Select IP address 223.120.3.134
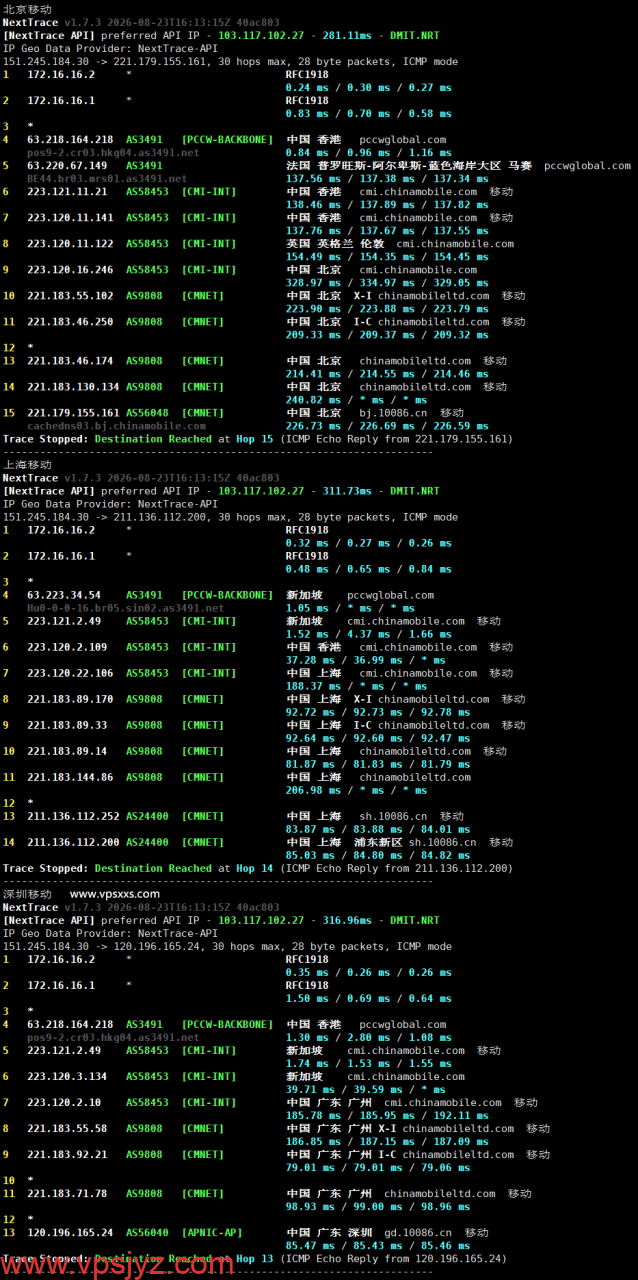Viewport: 638px width, 1280px height. click(x=67, y=1076)
